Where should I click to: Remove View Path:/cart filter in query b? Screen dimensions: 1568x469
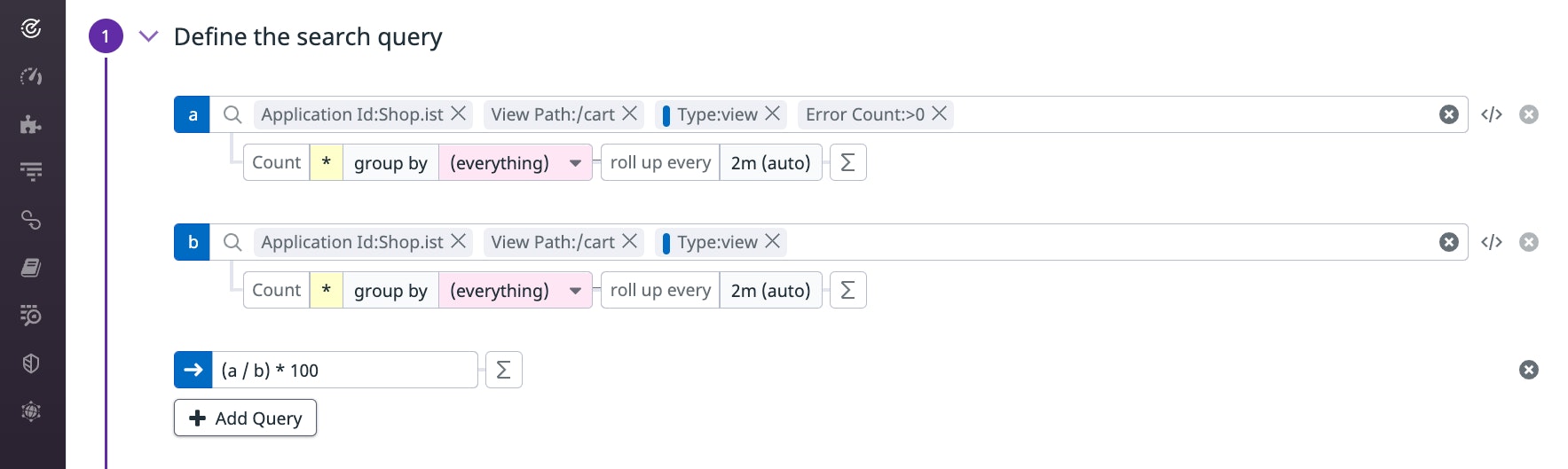[629, 241]
